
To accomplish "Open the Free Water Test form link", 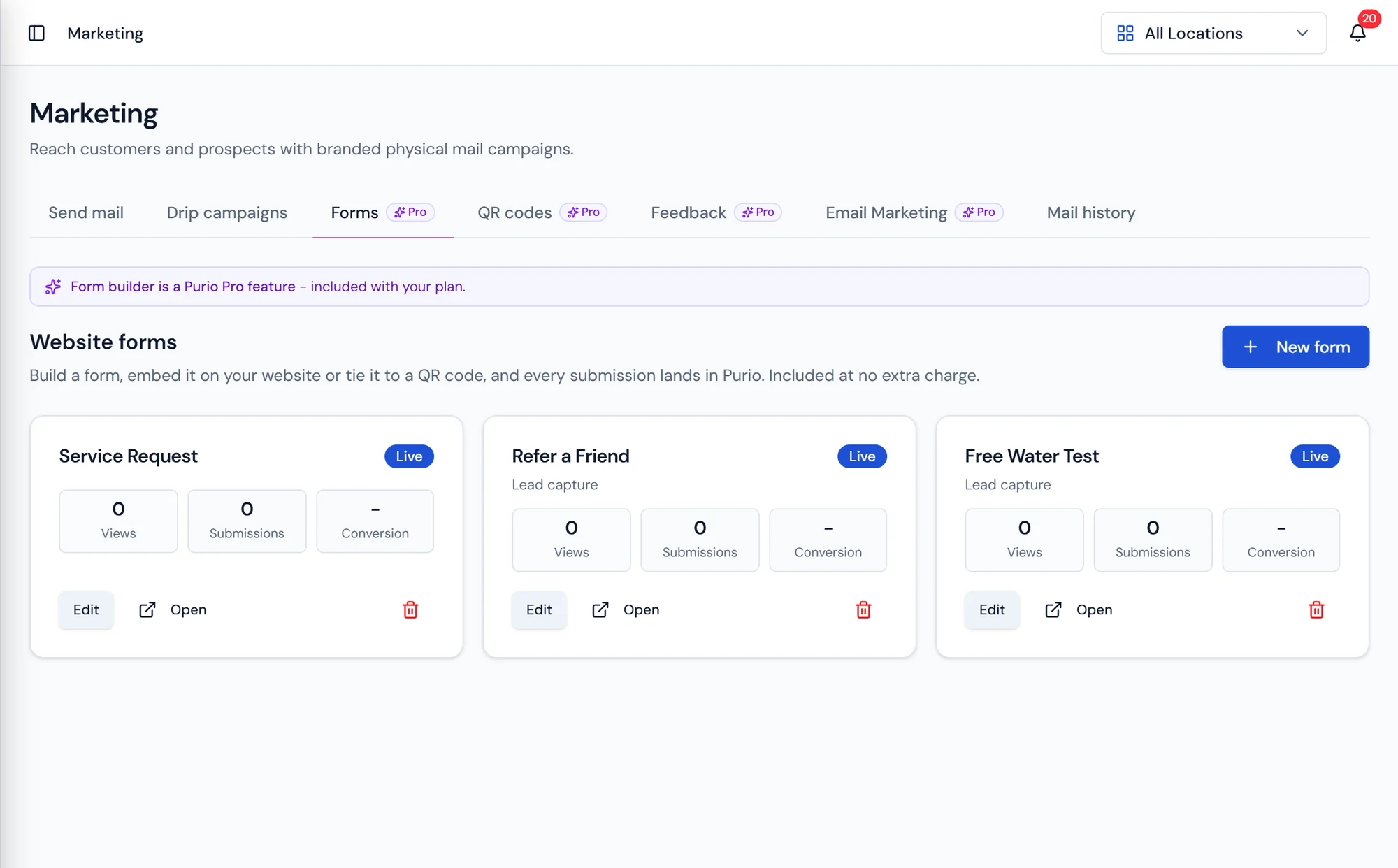I will tap(1079, 609).
